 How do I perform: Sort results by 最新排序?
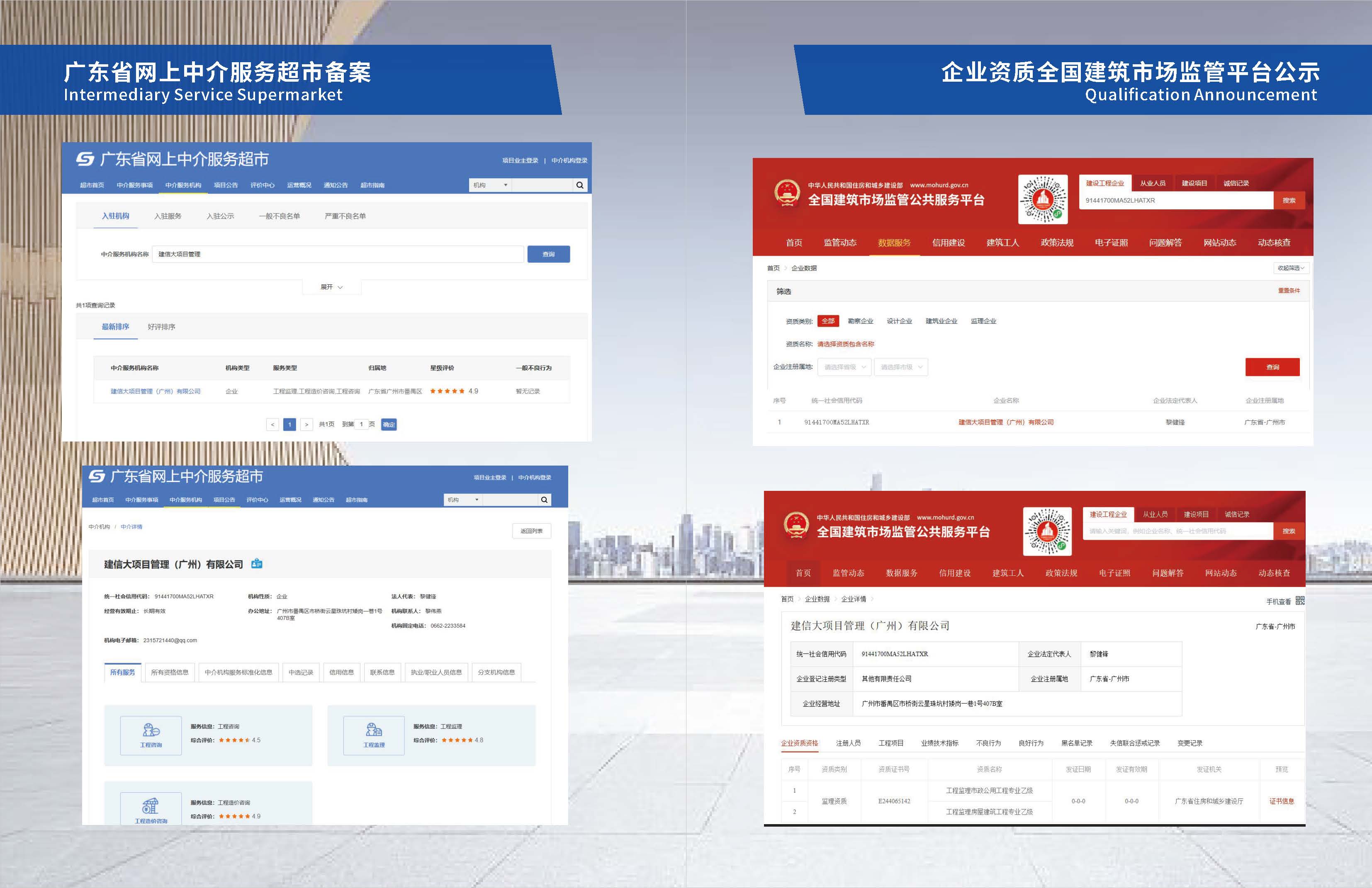click(x=115, y=327)
